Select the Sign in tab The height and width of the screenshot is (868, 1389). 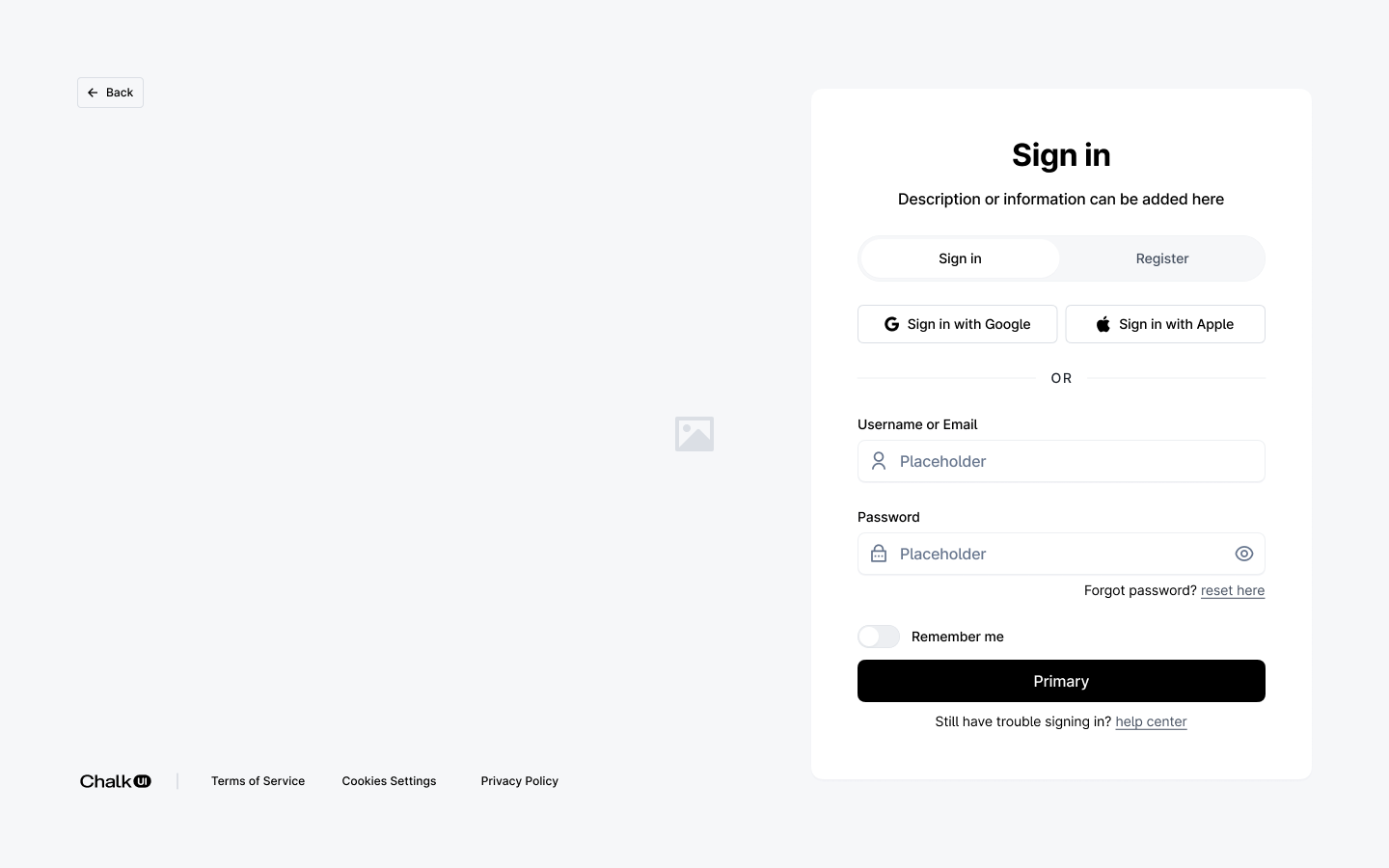(x=960, y=258)
